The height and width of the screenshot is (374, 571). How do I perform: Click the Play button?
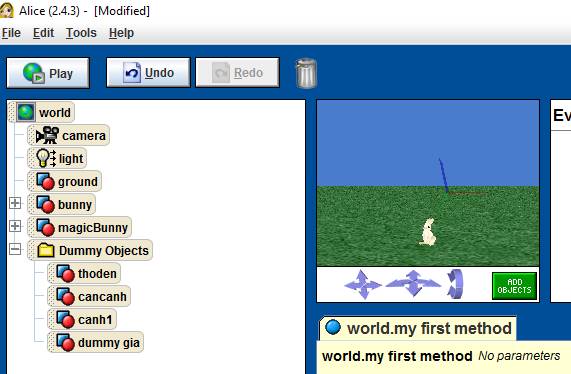[x=48, y=73]
